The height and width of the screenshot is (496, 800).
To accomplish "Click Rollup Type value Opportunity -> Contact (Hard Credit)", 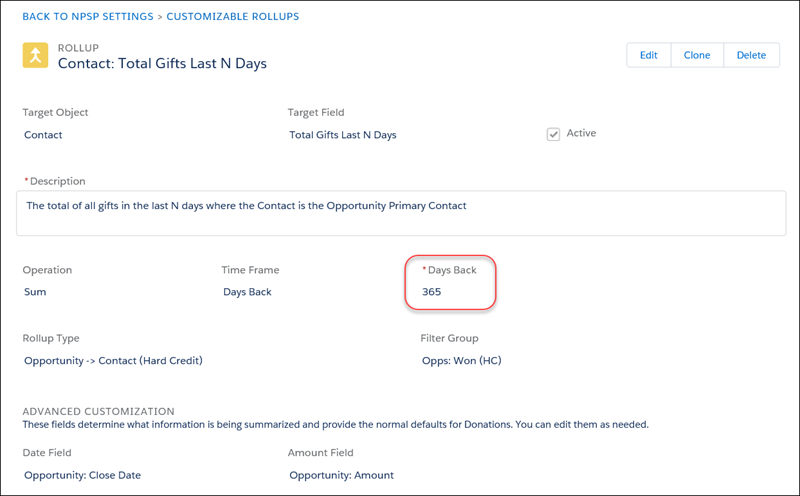I will pos(113,361).
